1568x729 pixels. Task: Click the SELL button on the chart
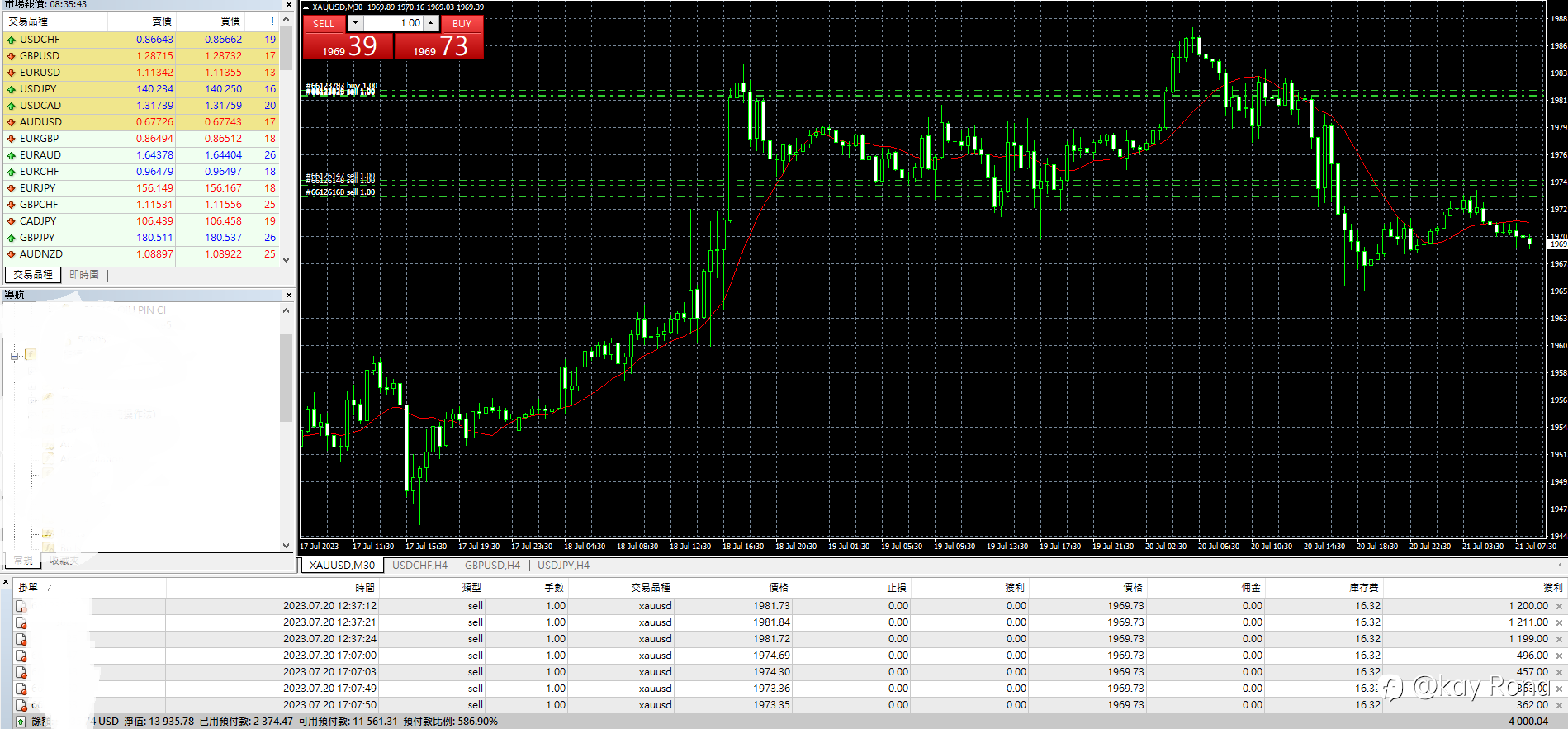pyautogui.click(x=324, y=23)
